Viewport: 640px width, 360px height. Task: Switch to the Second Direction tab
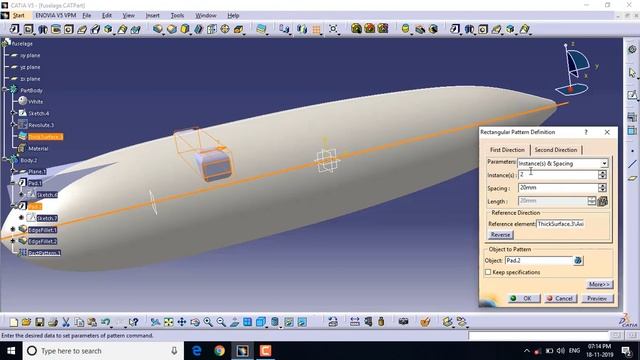pos(556,150)
